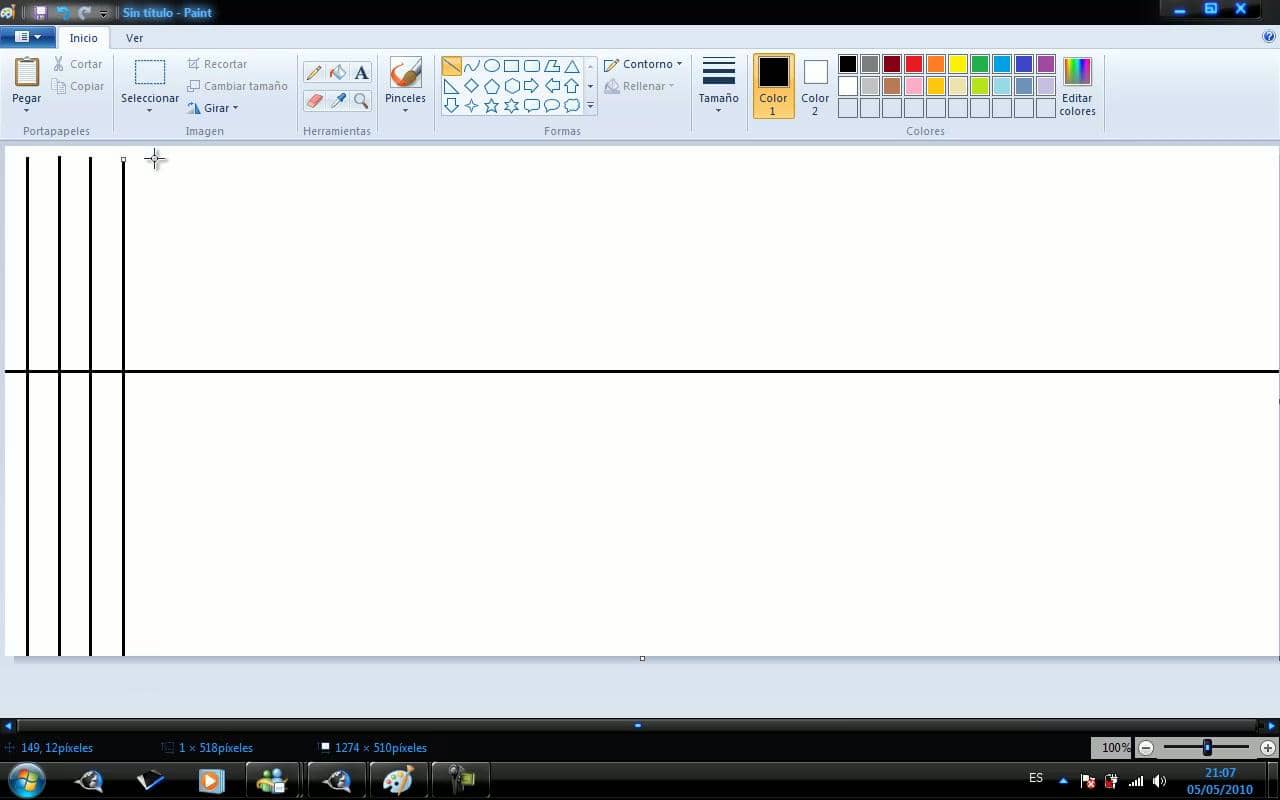Pick the red color swatch
This screenshot has width=1280, height=800.
click(x=914, y=64)
